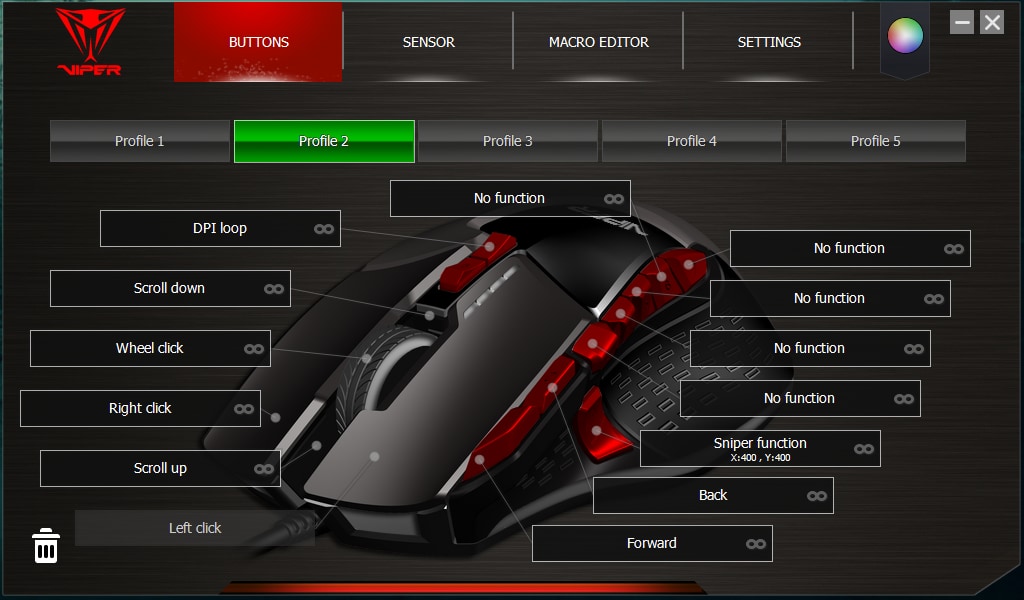Screen dimensions: 1024x600
Task: Click the link icon beside Wheel click
Action: 254,349
